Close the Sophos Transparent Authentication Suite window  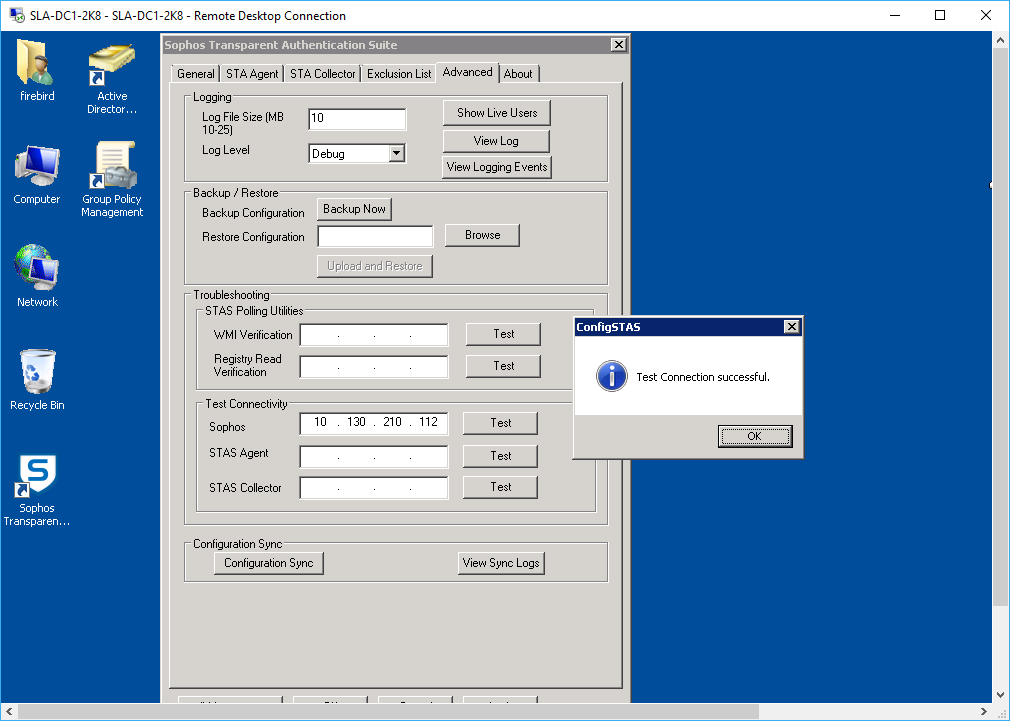pos(618,44)
